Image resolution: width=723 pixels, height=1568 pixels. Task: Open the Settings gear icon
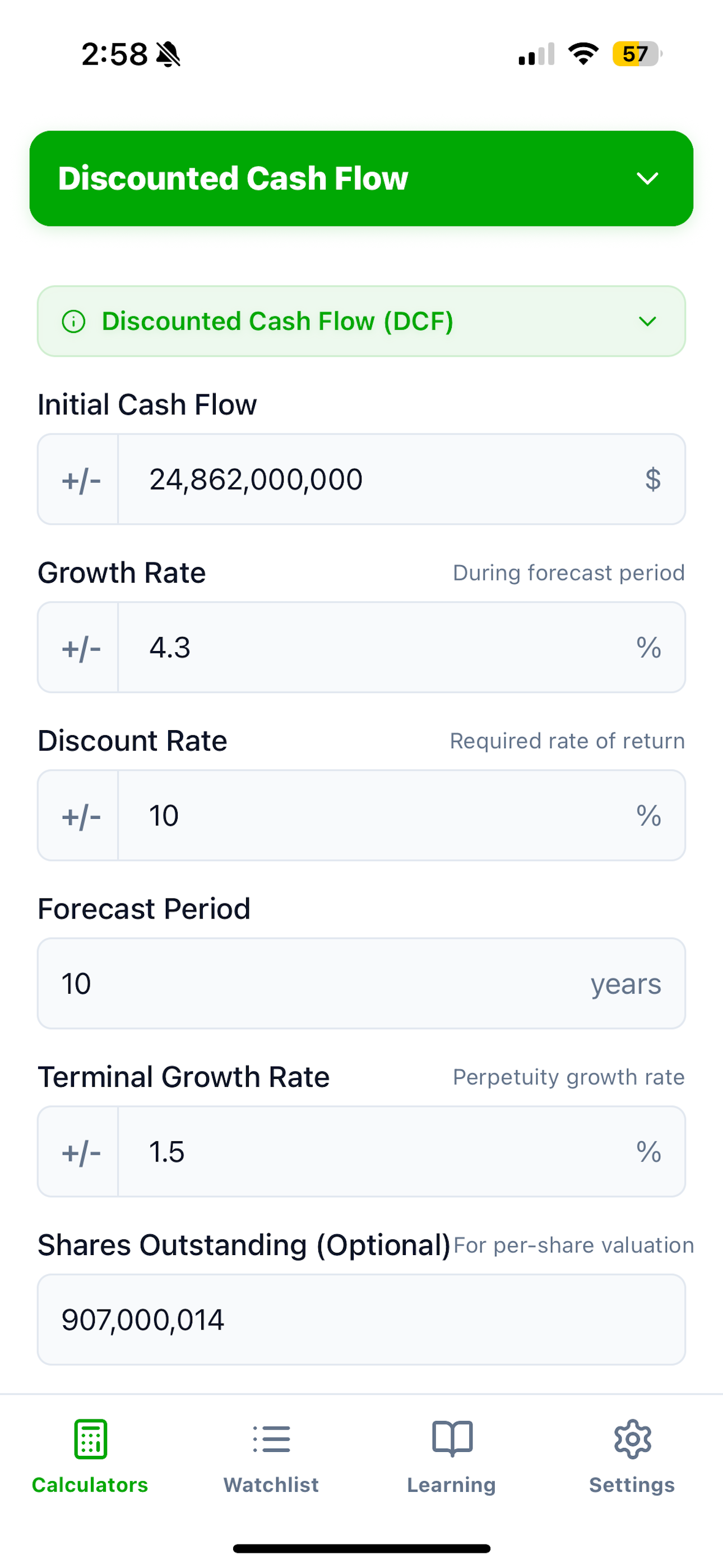tap(632, 1439)
